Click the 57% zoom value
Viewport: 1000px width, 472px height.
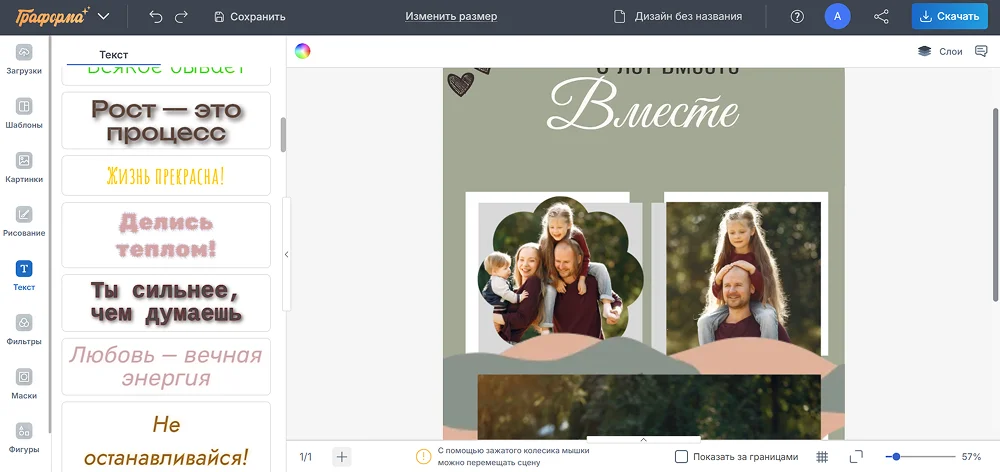click(x=971, y=457)
